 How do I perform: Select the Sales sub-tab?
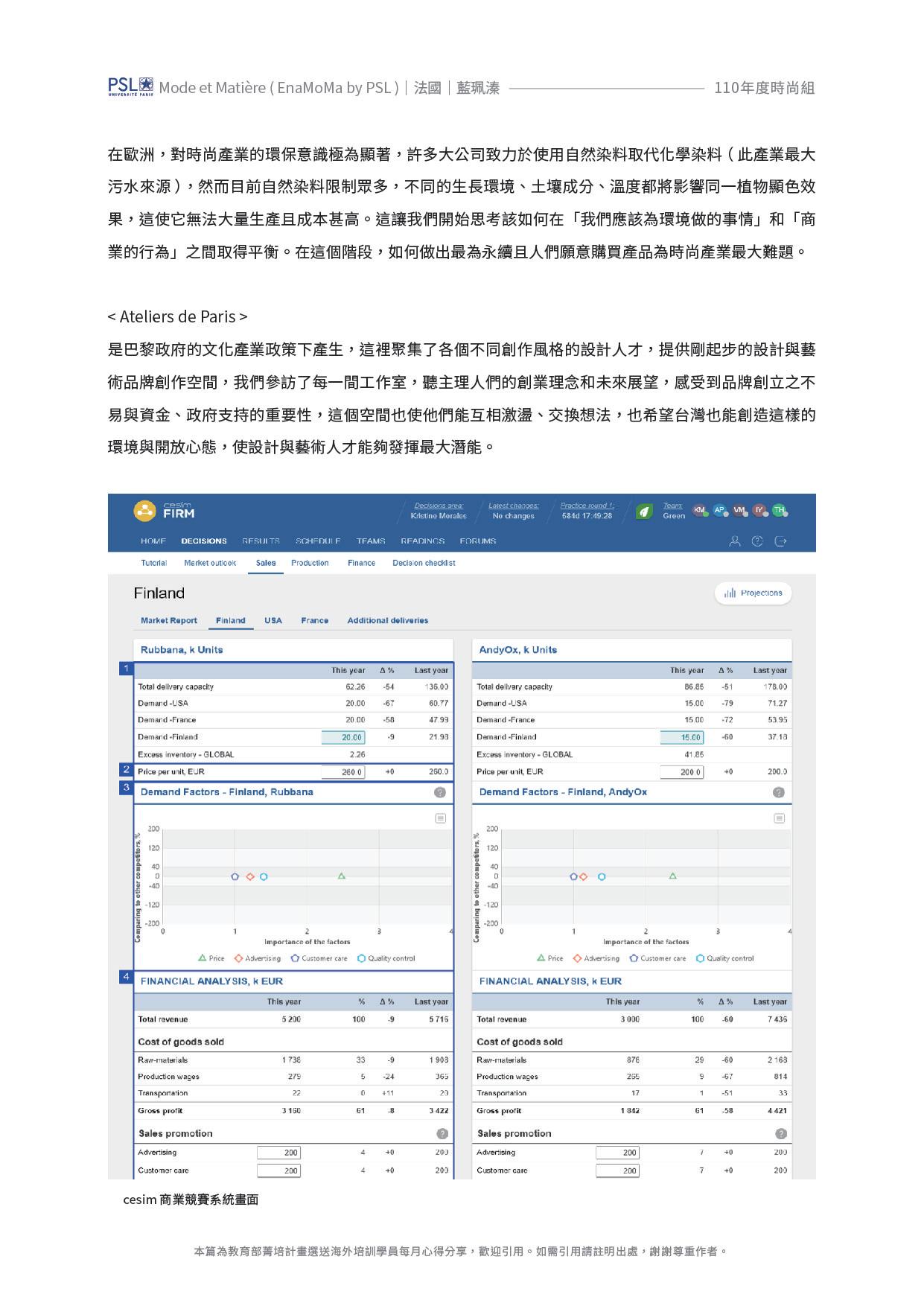tap(266, 563)
